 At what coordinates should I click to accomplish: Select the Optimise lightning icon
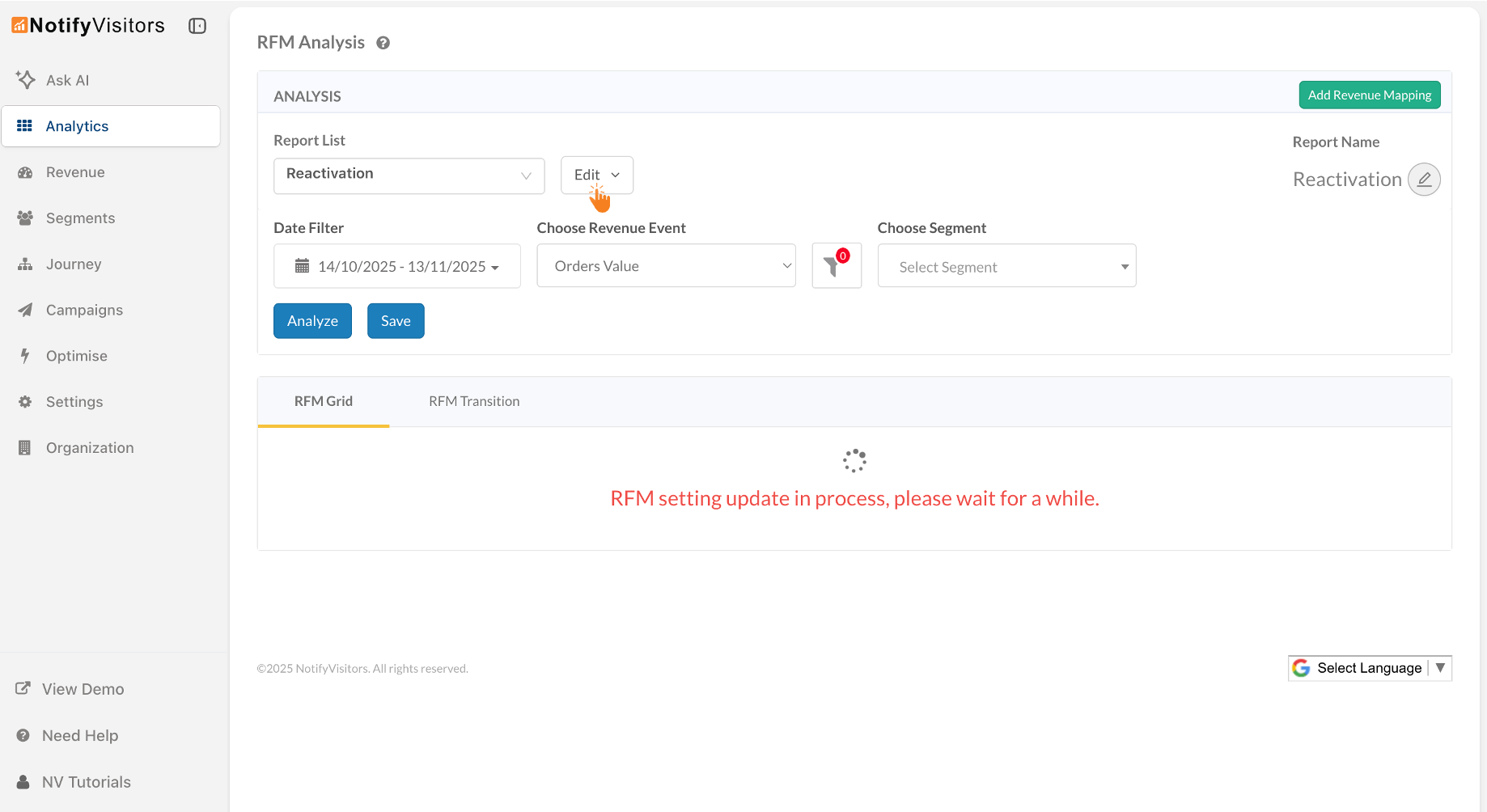[25, 356]
